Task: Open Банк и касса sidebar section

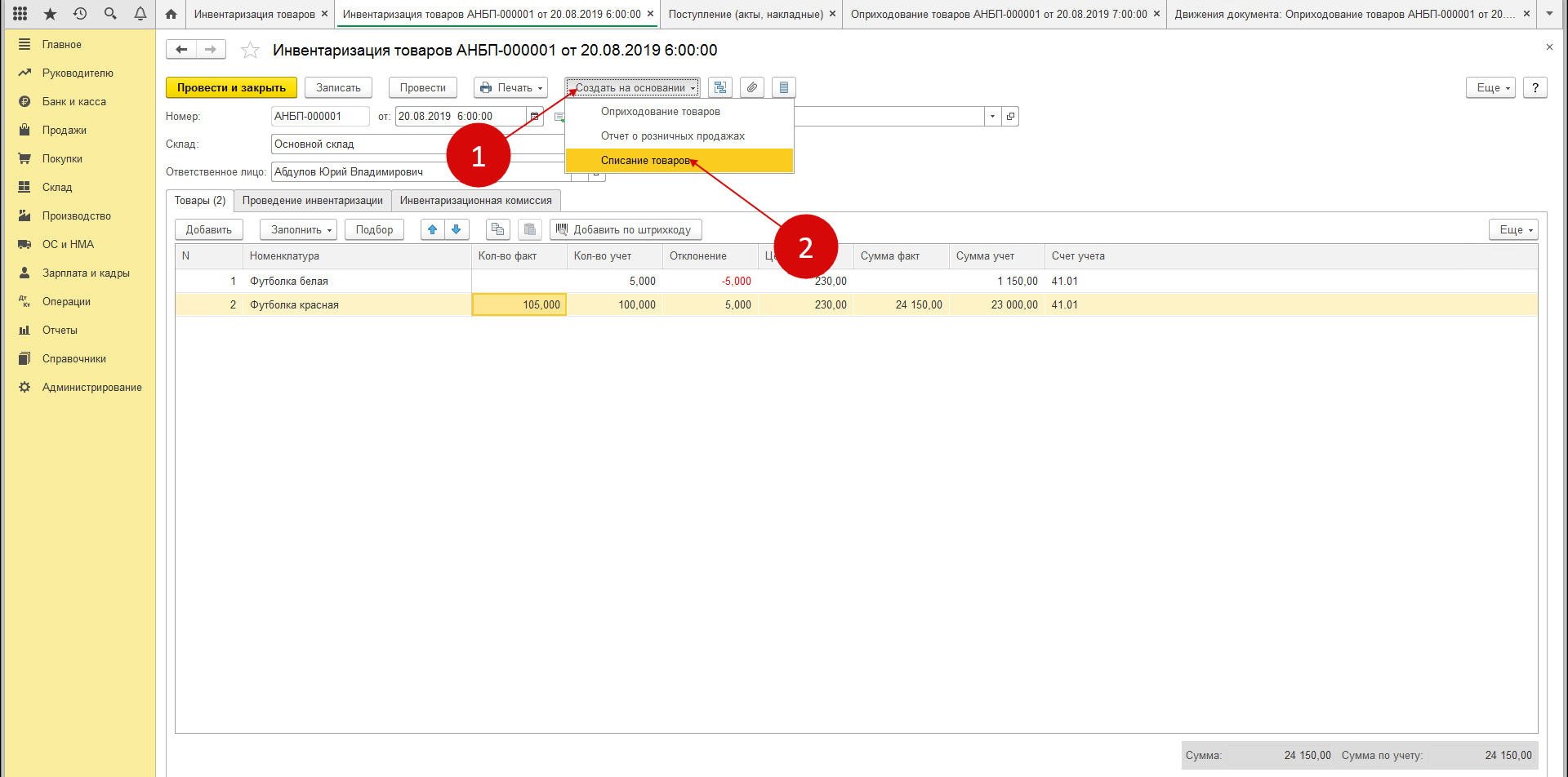Action: (x=79, y=101)
